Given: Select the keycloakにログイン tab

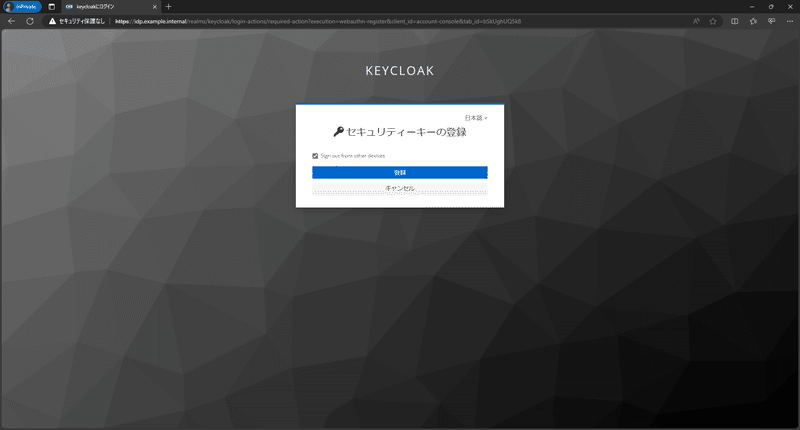Looking at the screenshot, I should click(x=111, y=7).
